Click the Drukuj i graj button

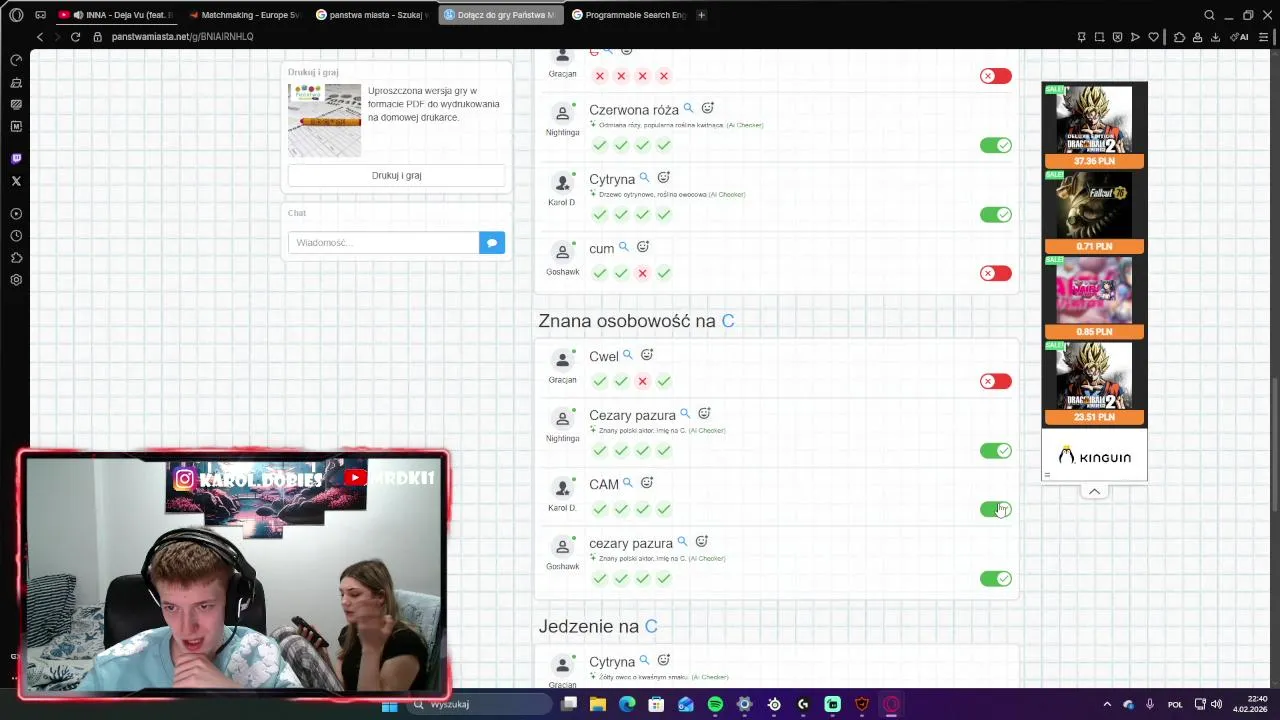[x=396, y=176]
